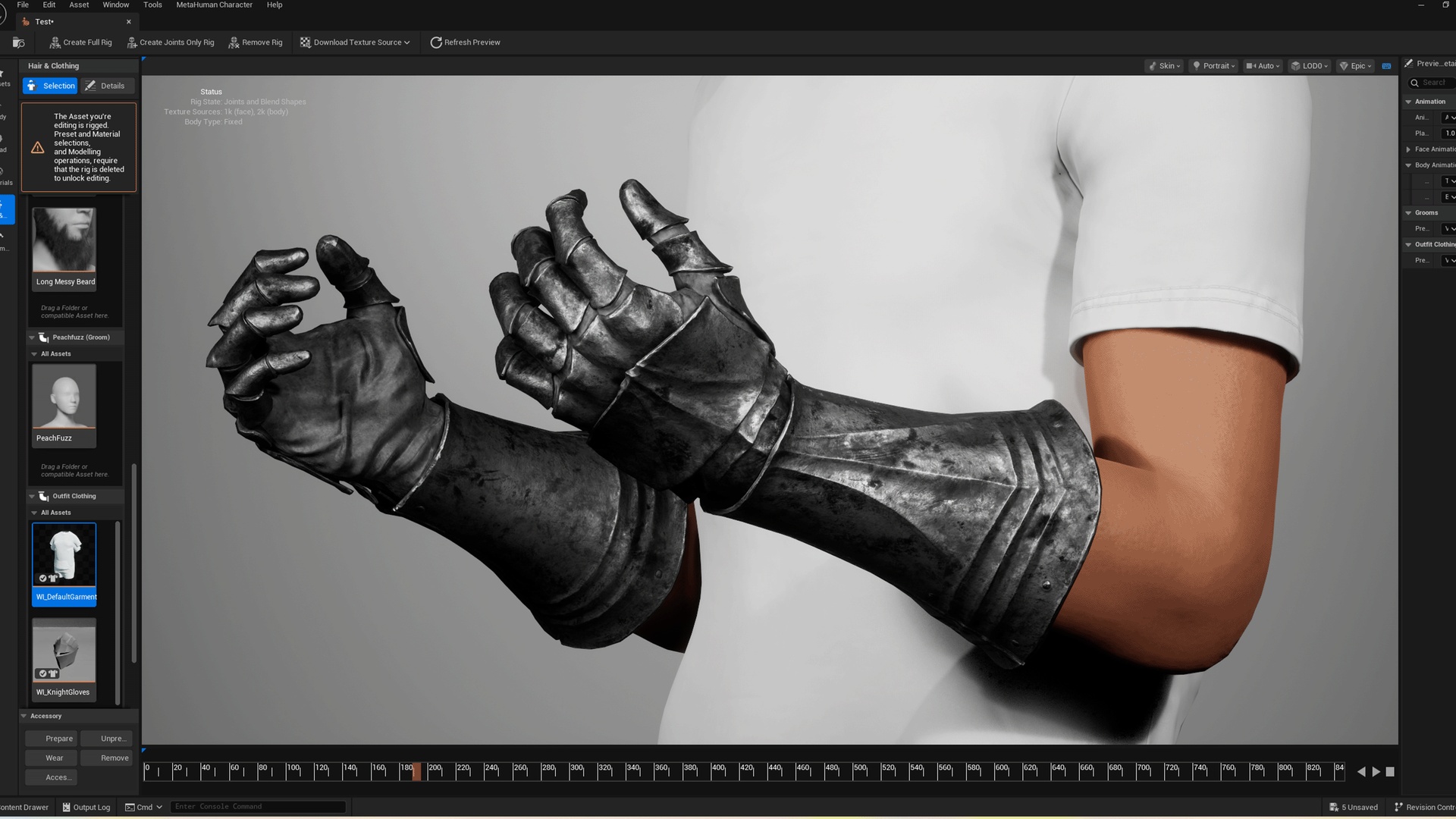Click the browse-to-asset icon in toolbar
The width and height of the screenshot is (1456, 819).
(18, 42)
